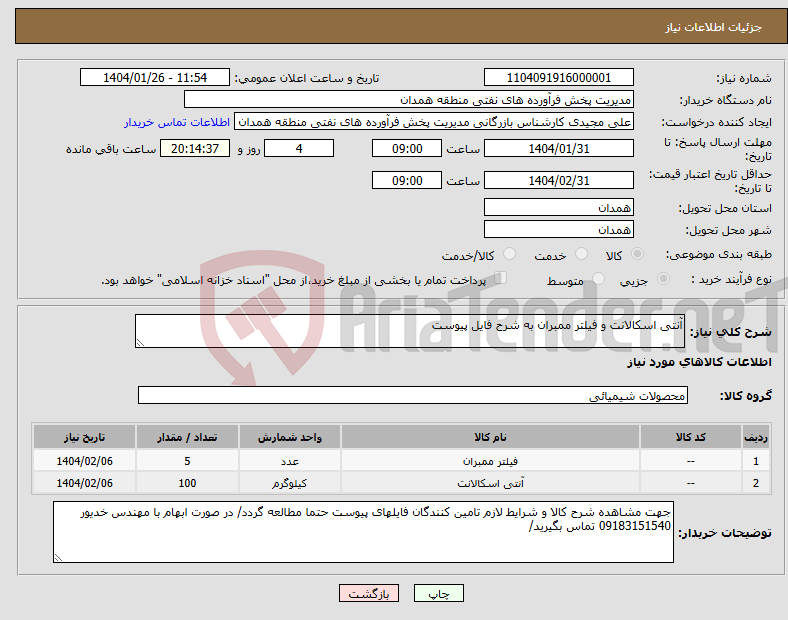
Task: Select the خدمت radio button
Action: 581,254
